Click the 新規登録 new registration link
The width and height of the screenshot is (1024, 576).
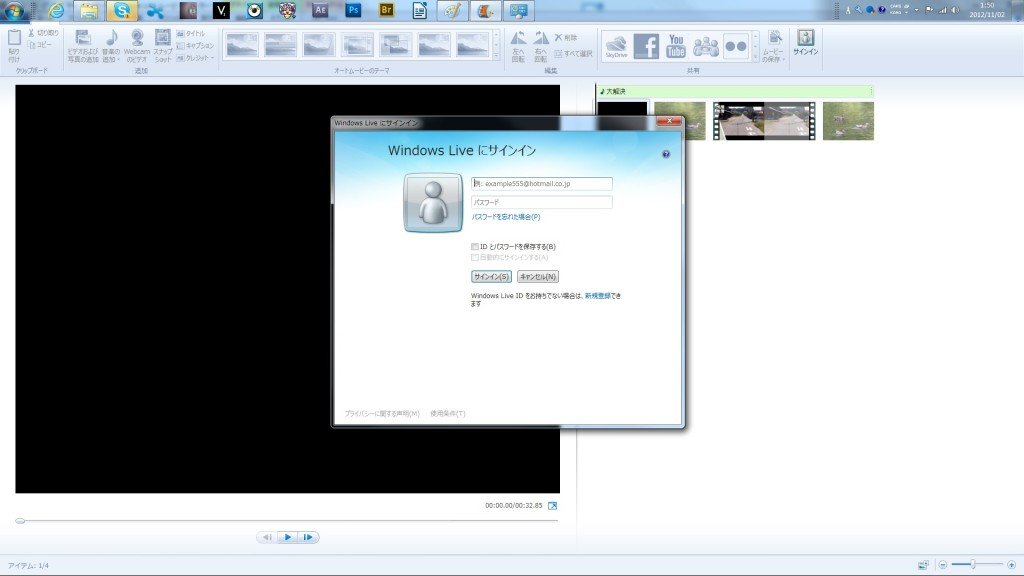tap(597, 296)
